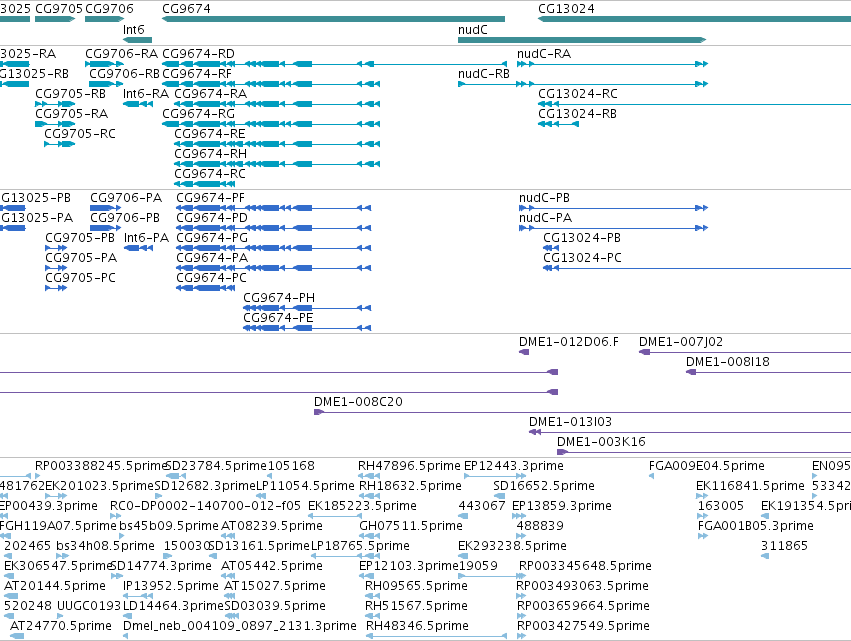
Task: Open clone DME1-012D06.F
Action: click(x=568, y=342)
